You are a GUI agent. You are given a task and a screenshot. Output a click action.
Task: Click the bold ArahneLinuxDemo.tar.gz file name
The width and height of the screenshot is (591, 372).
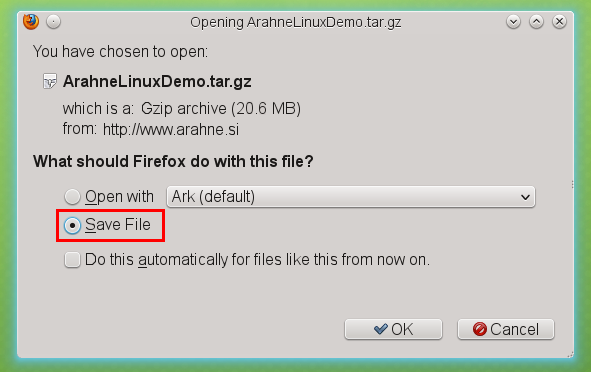pos(157,81)
